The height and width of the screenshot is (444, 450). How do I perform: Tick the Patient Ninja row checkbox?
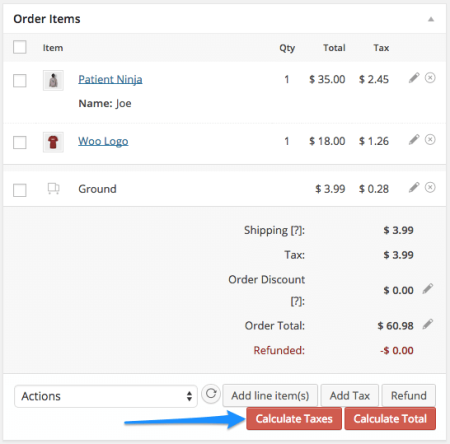coord(20,81)
